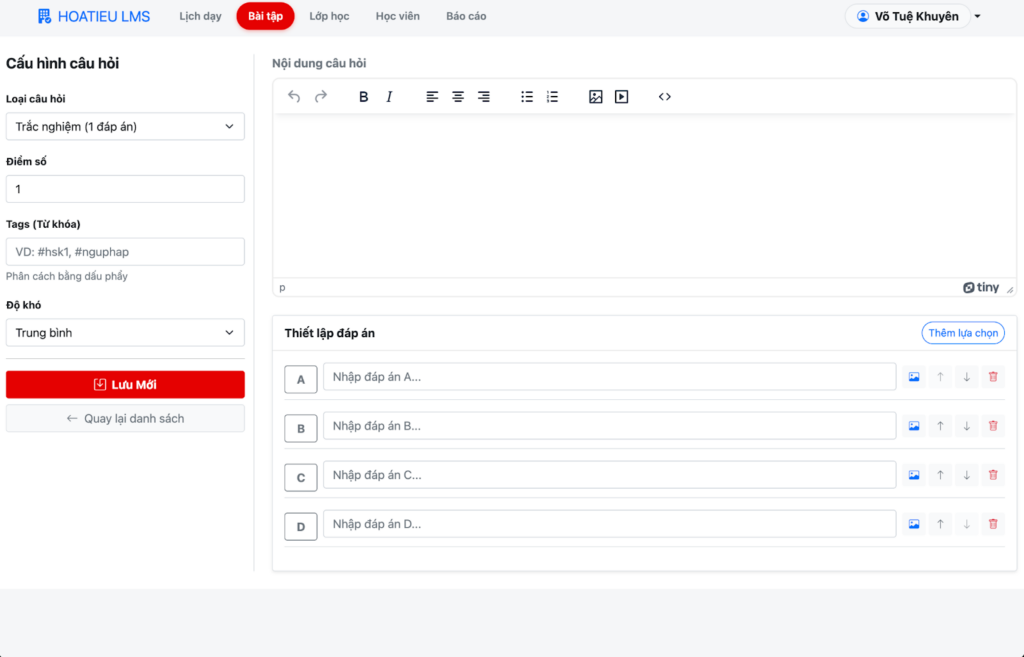Center align the question text
Image resolution: width=1024 pixels, height=657 pixels.
tap(458, 97)
